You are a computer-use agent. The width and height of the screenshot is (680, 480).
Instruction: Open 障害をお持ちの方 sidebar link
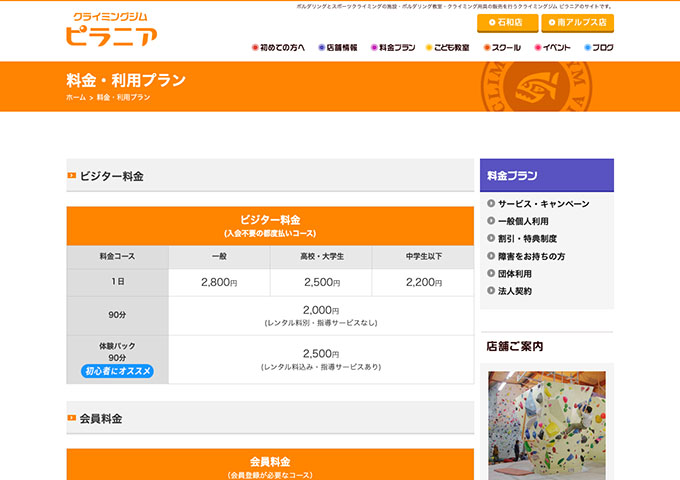531,256
